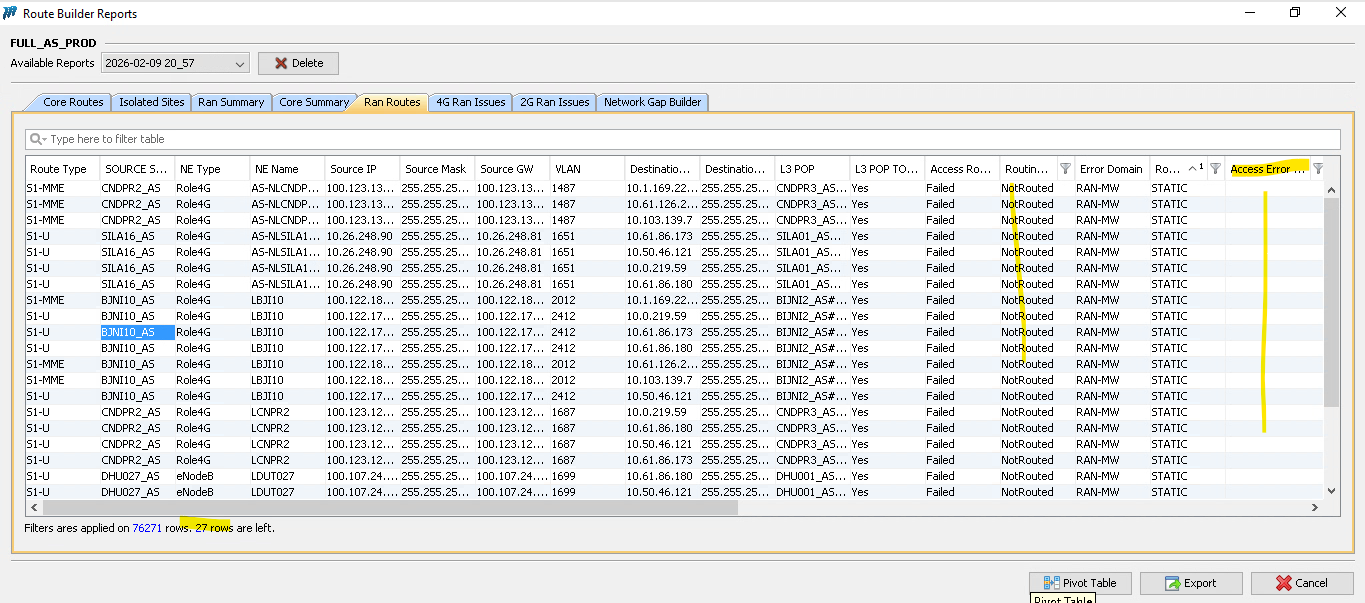Screen dimensions: 1365x603
Task: Switch to the Core Routes tab
Action: 72,102
